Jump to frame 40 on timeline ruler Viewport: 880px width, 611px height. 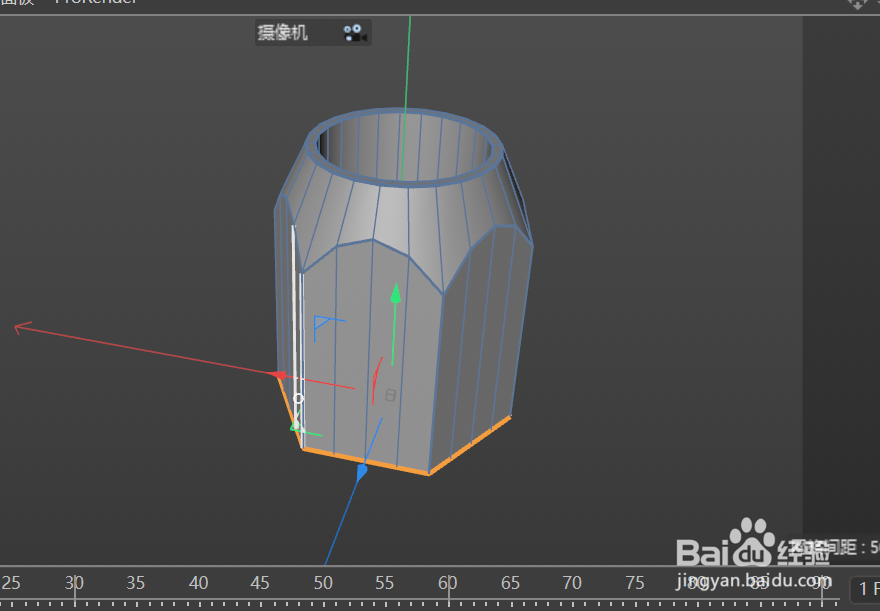click(198, 583)
